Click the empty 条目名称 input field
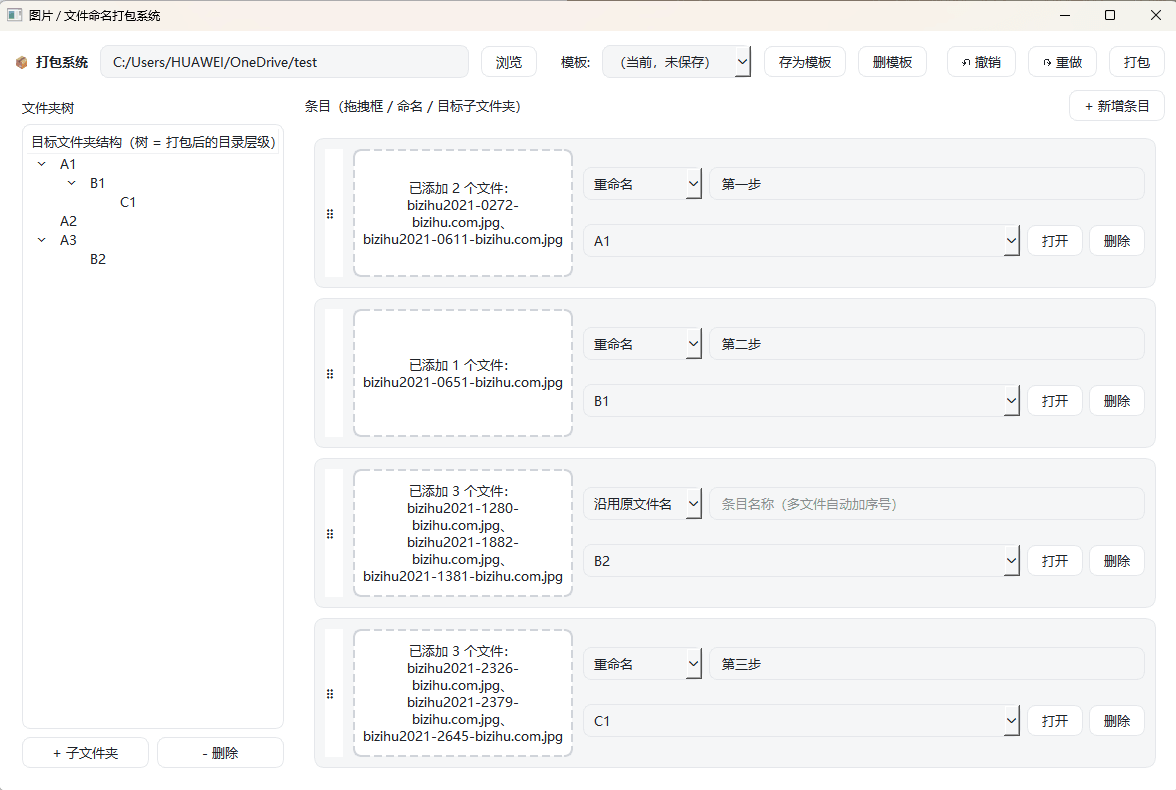The height and width of the screenshot is (790, 1176). pos(927,503)
